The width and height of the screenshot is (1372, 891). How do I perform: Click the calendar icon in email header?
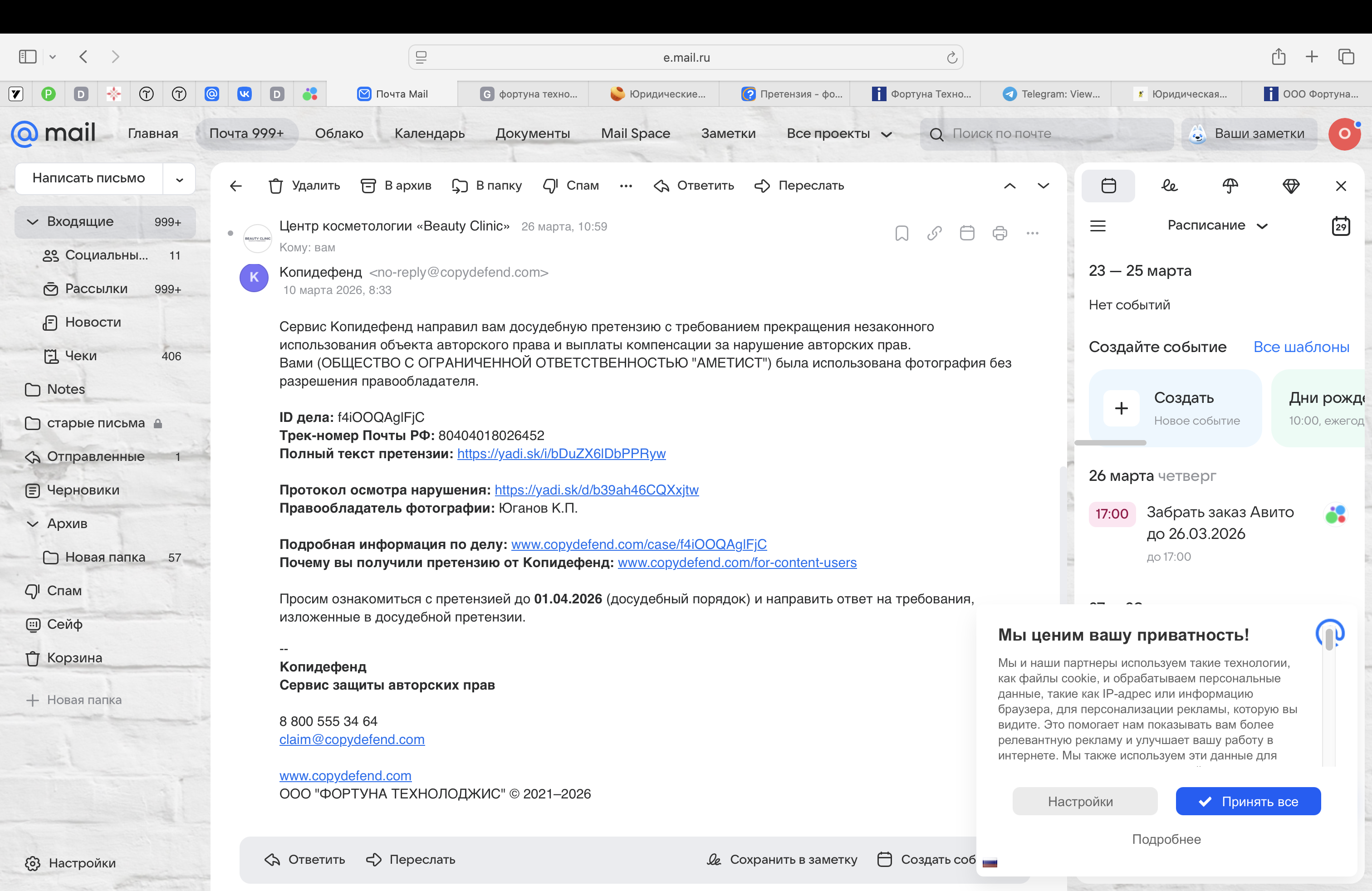click(x=967, y=233)
